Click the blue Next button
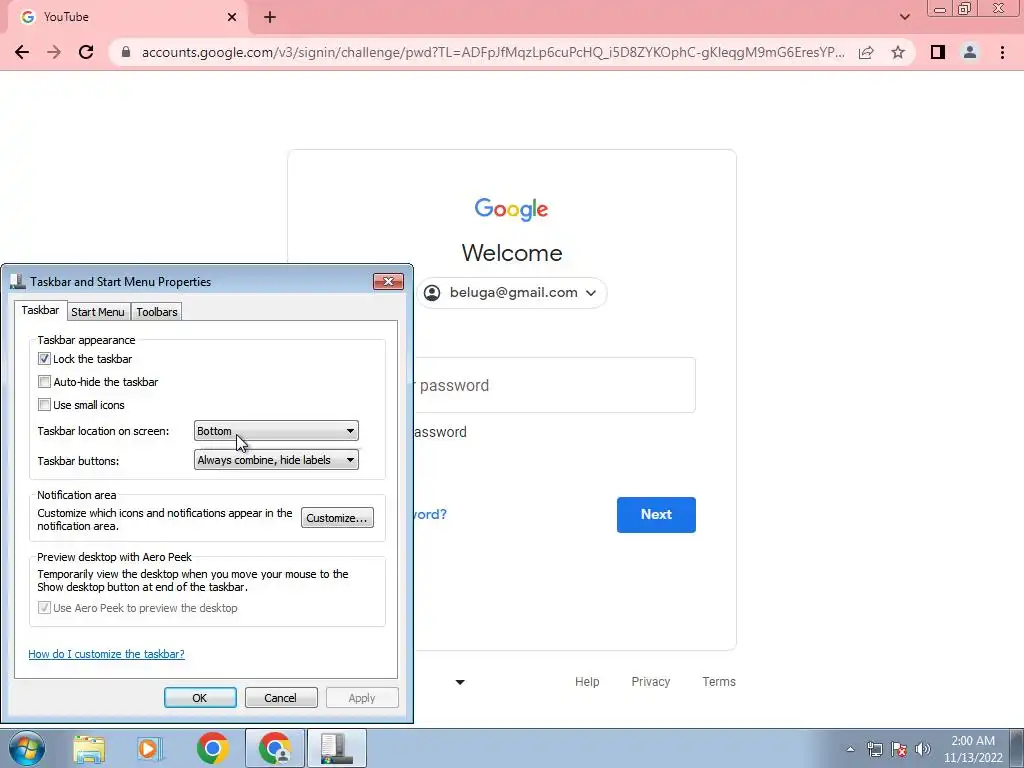Image resolution: width=1024 pixels, height=768 pixels. pyautogui.click(x=656, y=515)
